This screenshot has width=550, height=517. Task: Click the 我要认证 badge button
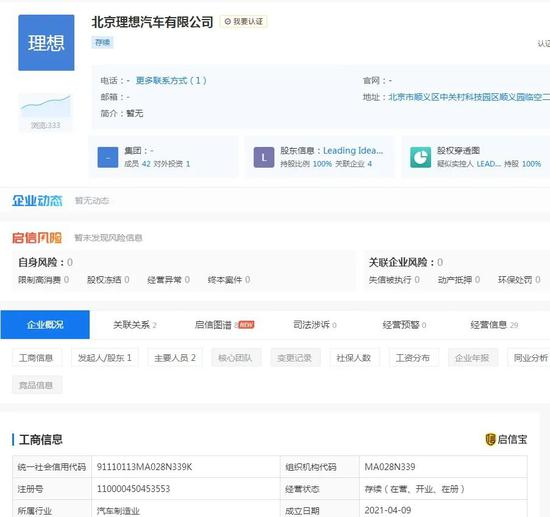coord(244,21)
